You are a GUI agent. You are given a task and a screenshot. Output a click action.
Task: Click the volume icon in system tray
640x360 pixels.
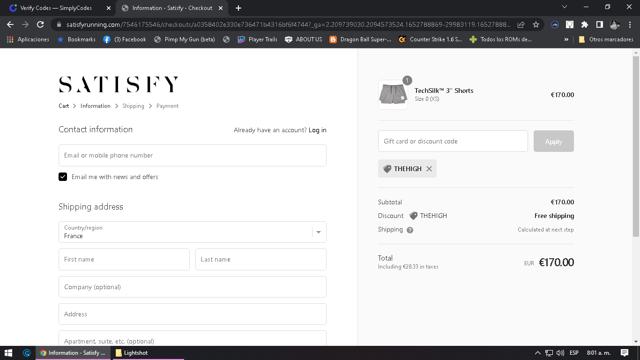pyautogui.click(x=560, y=353)
